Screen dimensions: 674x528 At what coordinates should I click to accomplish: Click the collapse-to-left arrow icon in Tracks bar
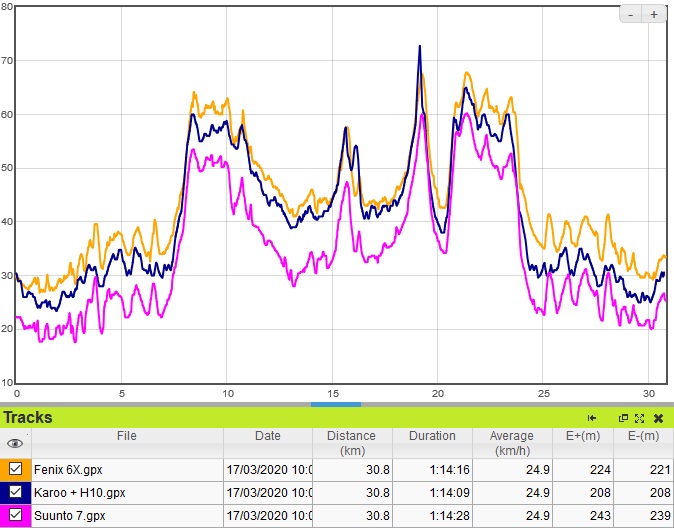592,418
